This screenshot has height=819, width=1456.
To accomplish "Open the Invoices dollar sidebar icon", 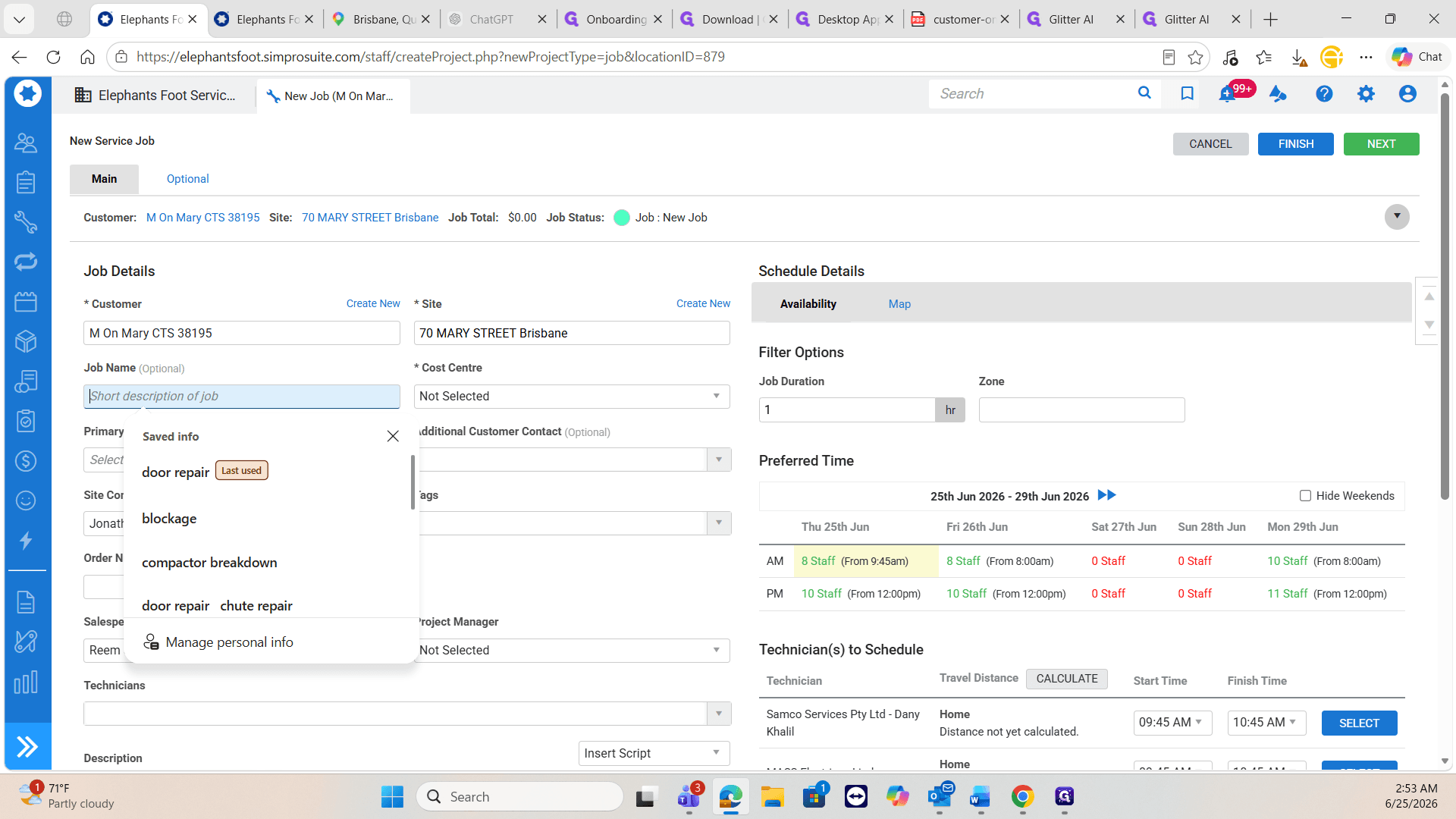I will click(26, 461).
